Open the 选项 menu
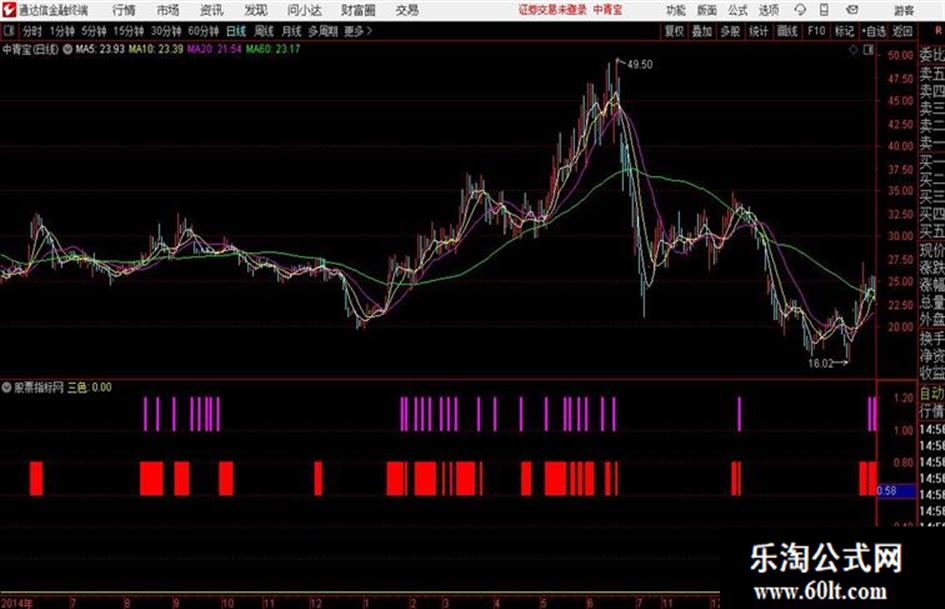 769,10
